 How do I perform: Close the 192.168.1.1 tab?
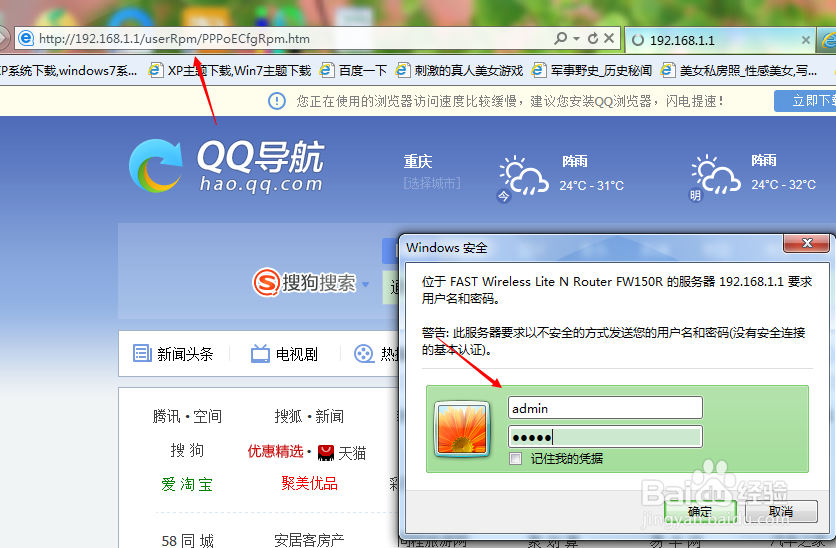[806, 40]
